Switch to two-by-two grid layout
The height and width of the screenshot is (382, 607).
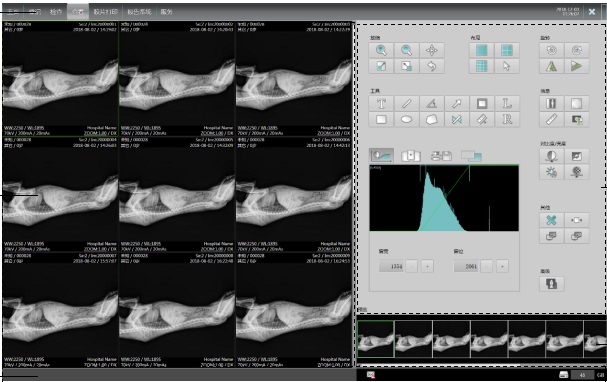point(507,50)
